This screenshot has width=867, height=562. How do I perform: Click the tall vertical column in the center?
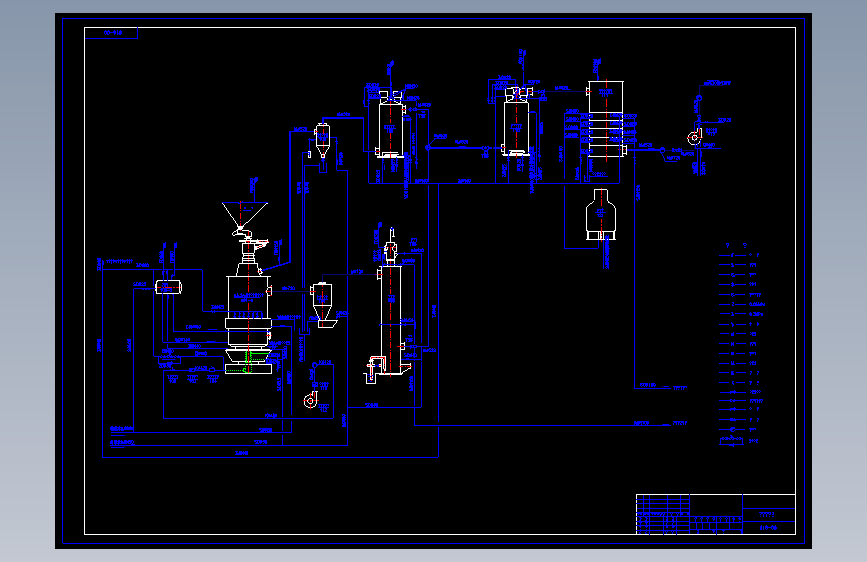pyautogui.click(x=390, y=320)
